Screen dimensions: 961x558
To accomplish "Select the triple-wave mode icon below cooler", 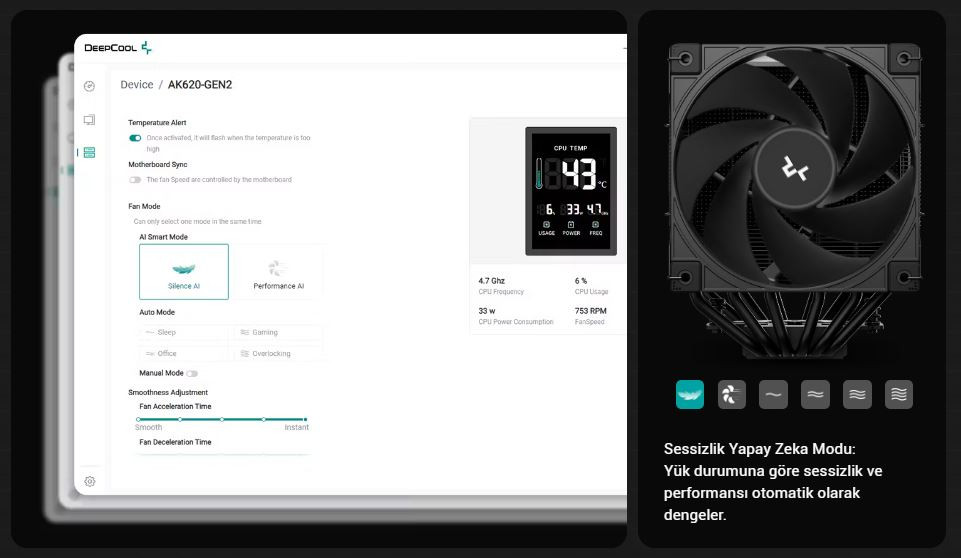I will [857, 394].
